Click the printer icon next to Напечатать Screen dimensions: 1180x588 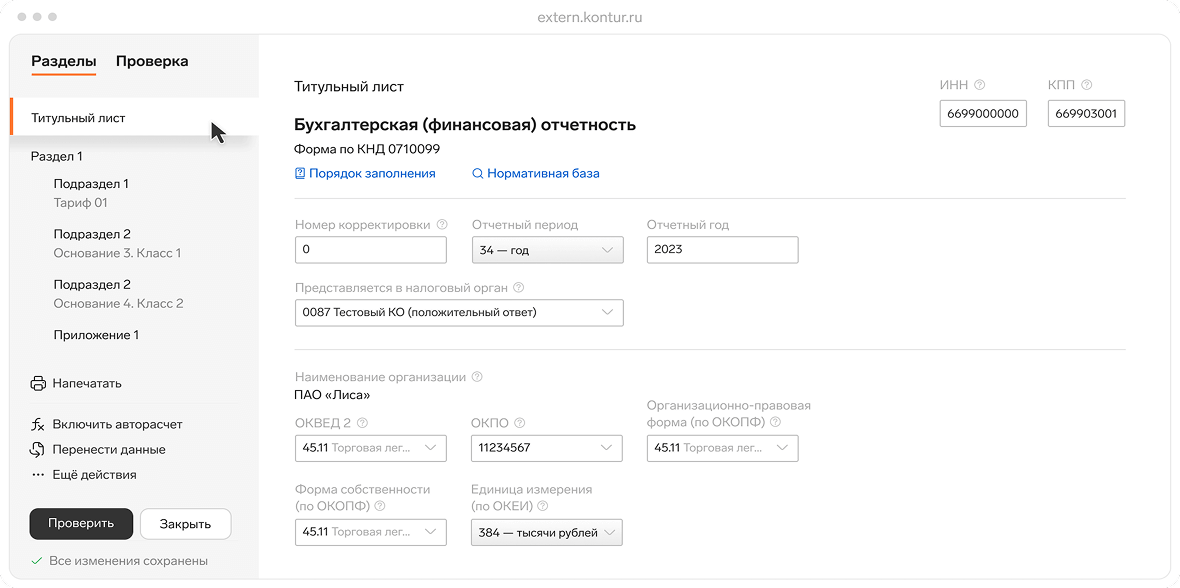pyautogui.click(x=38, y=383)
